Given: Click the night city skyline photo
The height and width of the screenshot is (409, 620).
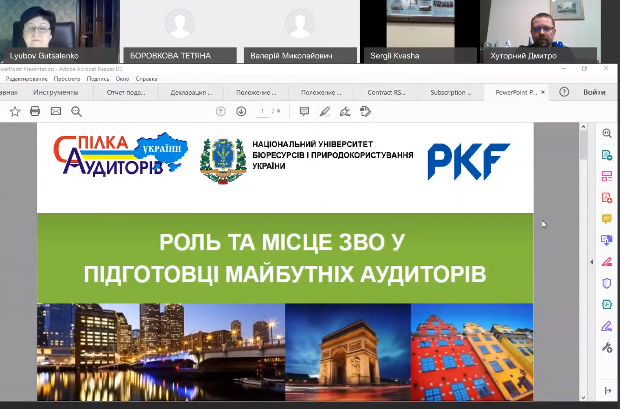Looking at the screenshot, I should [x=161, y=352].
